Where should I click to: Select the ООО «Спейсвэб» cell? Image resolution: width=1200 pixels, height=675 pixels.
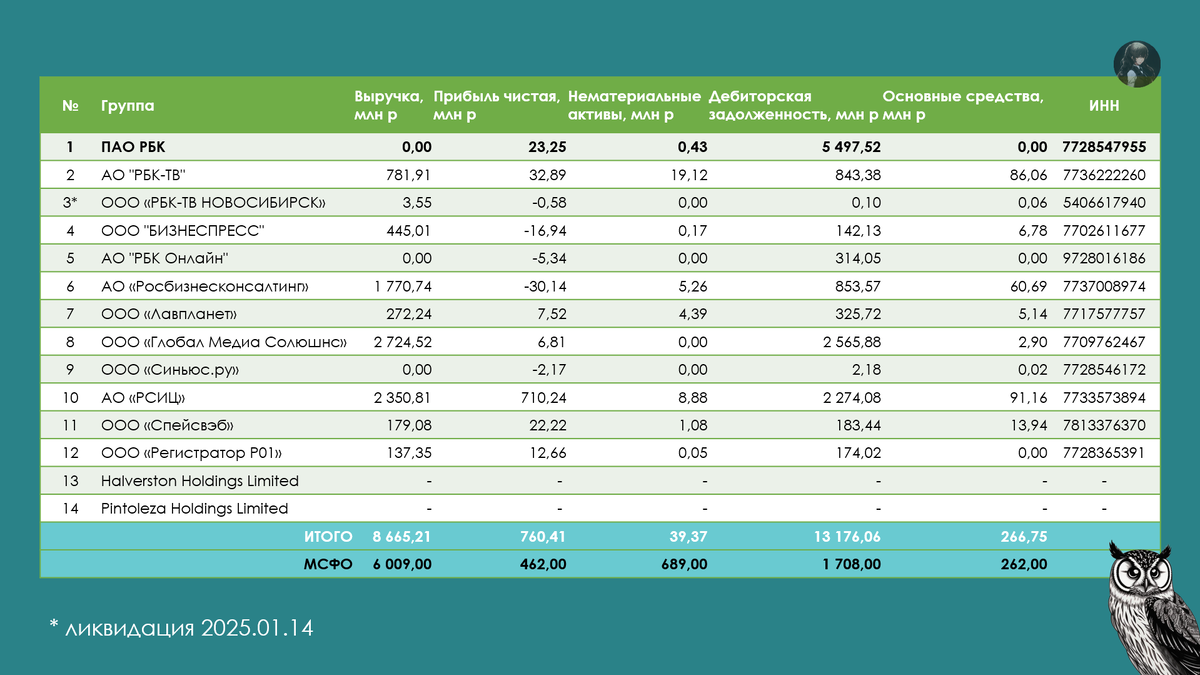pyautogui.click(x=168, y=425)
